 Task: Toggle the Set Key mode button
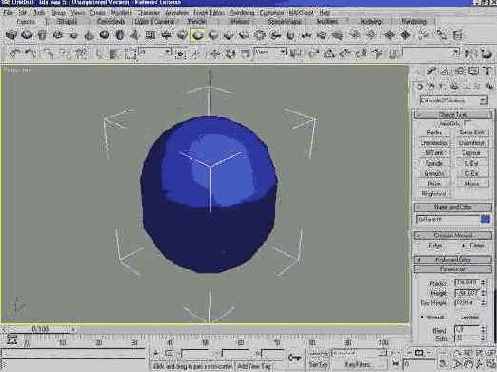(318, 364)
